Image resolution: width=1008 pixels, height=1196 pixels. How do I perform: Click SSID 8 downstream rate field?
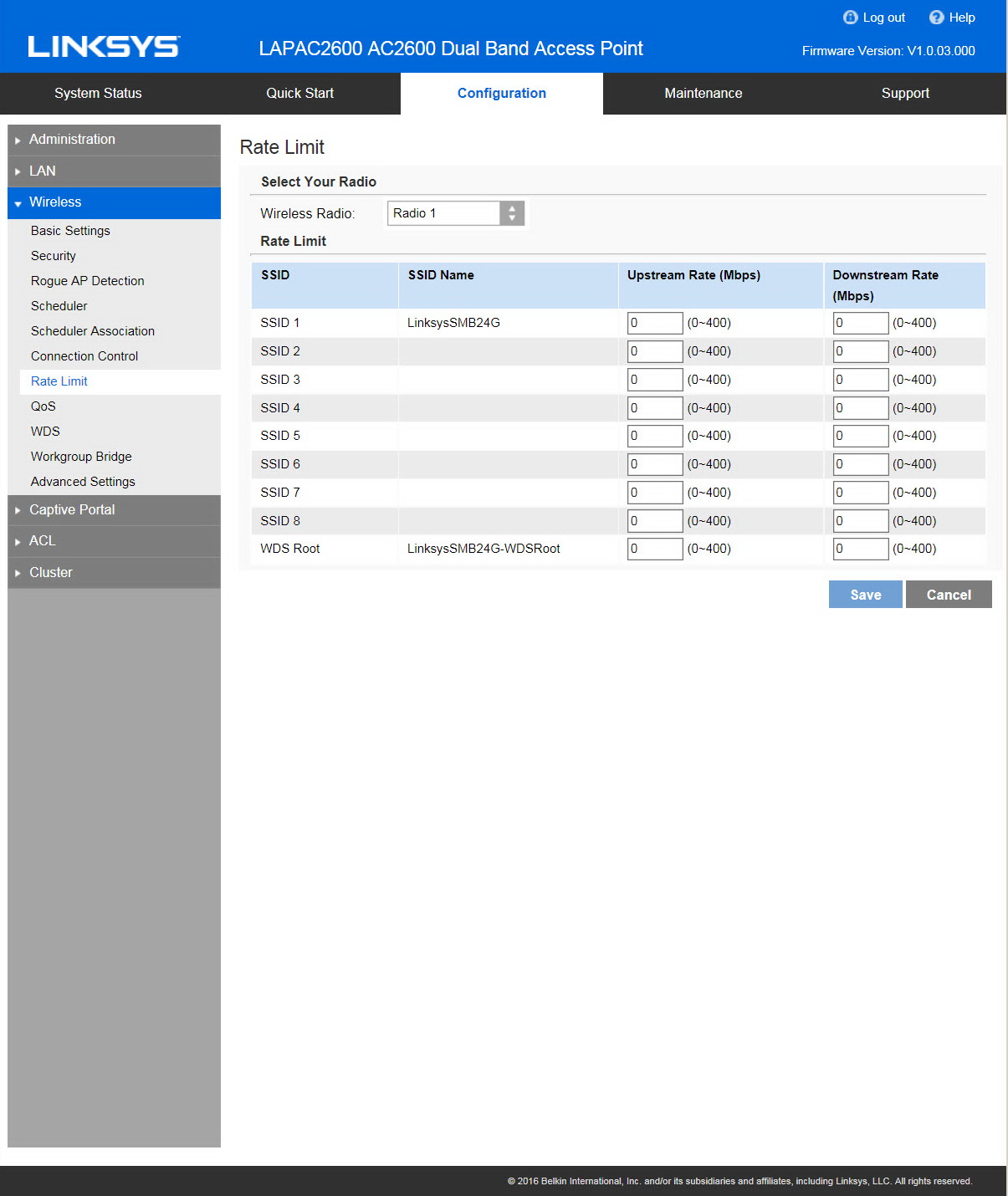pyautogui.click(x=861, y=521)
